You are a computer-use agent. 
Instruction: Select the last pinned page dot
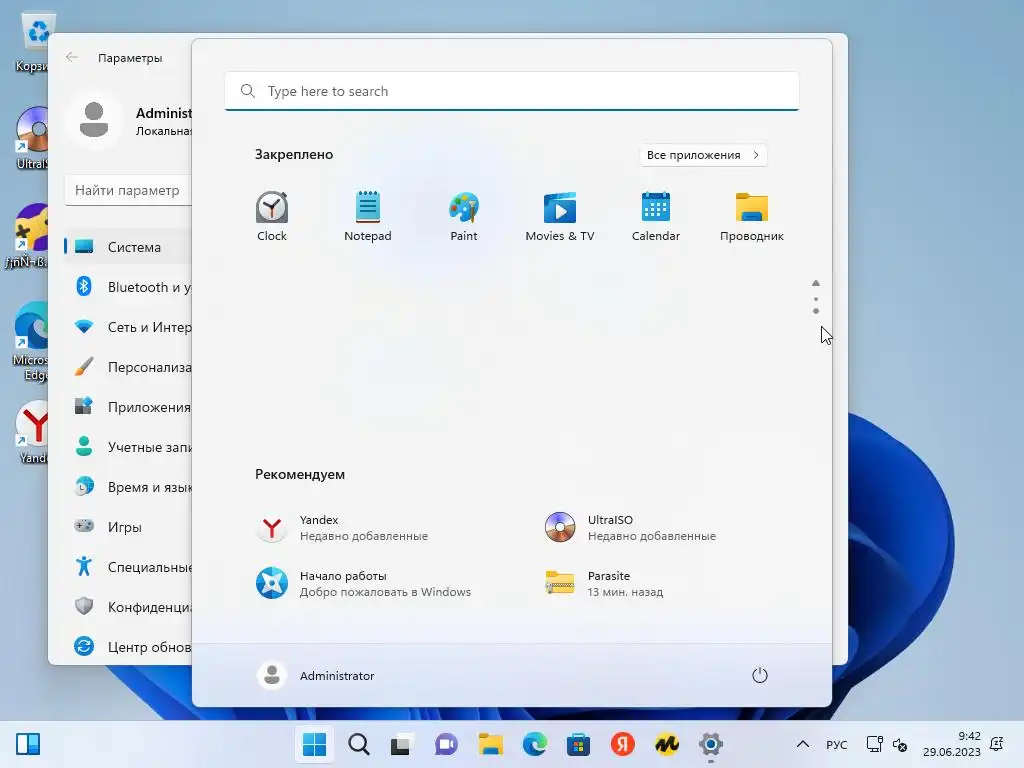(816, 311)
